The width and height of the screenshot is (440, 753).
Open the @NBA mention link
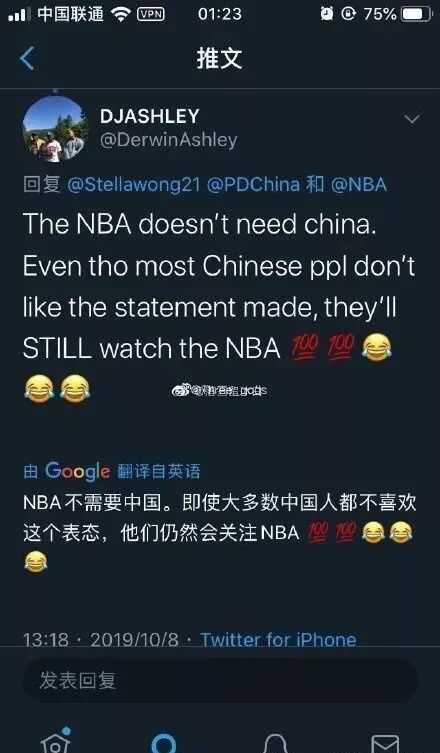[359, 185]
